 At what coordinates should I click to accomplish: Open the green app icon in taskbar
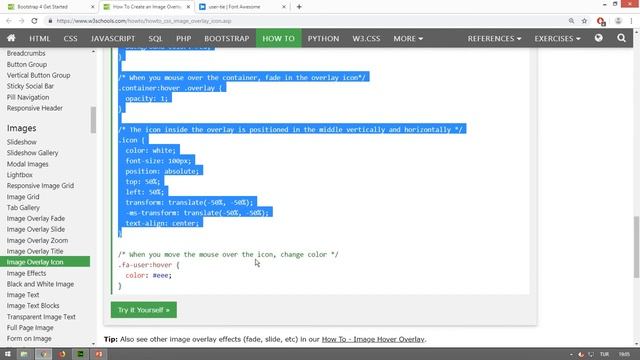[80, 354]
